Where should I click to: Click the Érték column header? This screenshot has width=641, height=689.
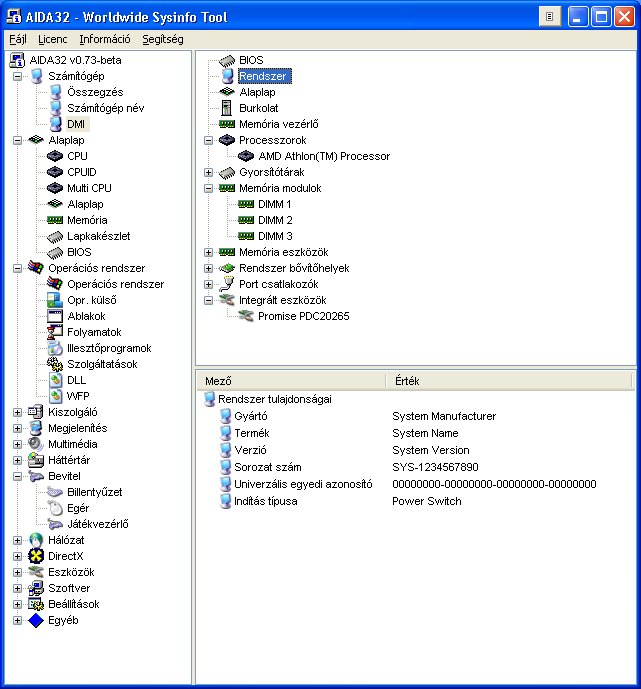click(509, 381)
